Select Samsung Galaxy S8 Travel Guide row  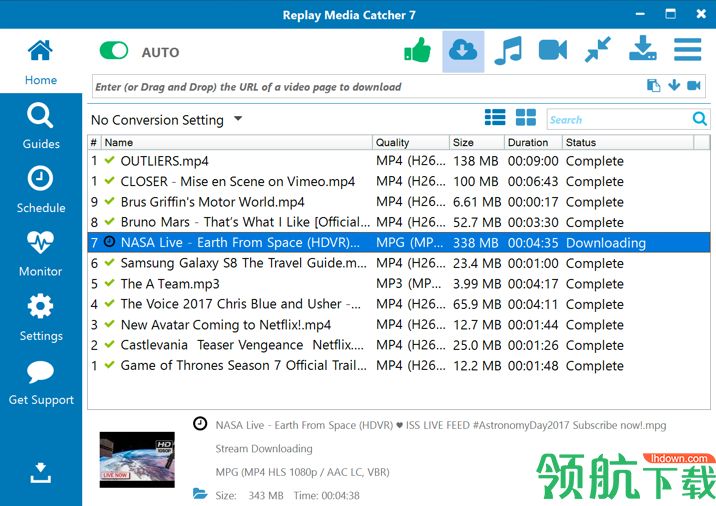click(x=399, y=263)
